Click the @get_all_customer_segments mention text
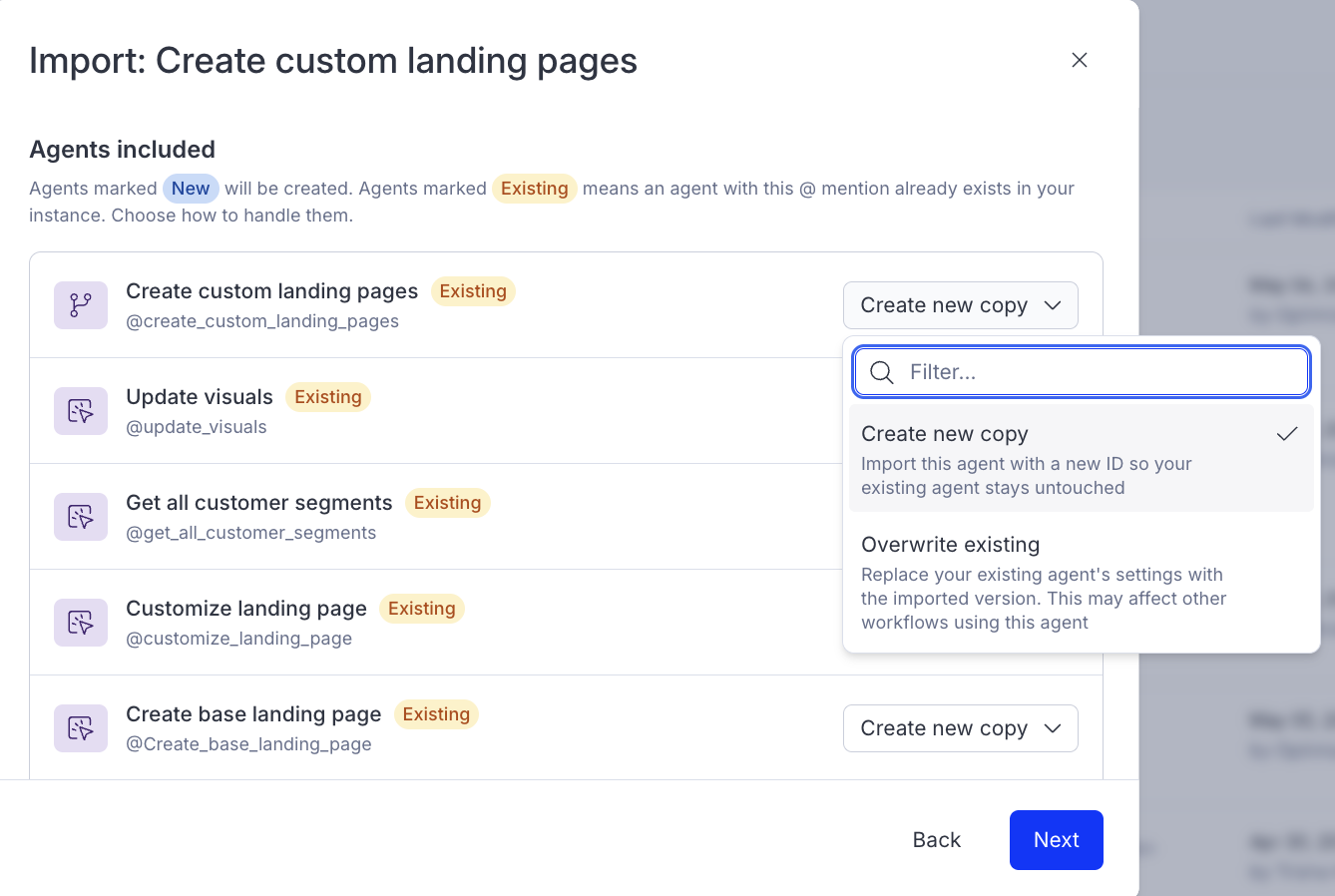1335x896 pixels. click(x=251, y=533)
